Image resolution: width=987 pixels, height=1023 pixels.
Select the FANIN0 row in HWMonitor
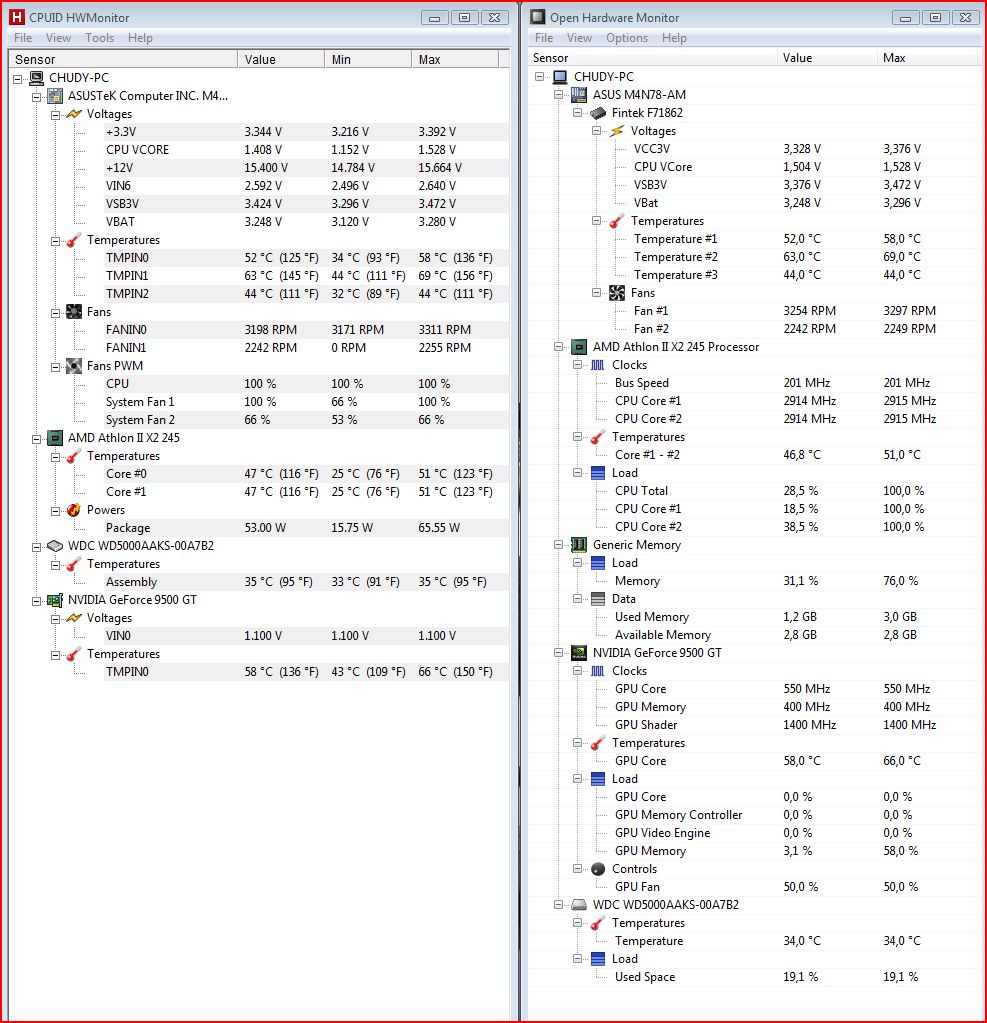[307, 330]
